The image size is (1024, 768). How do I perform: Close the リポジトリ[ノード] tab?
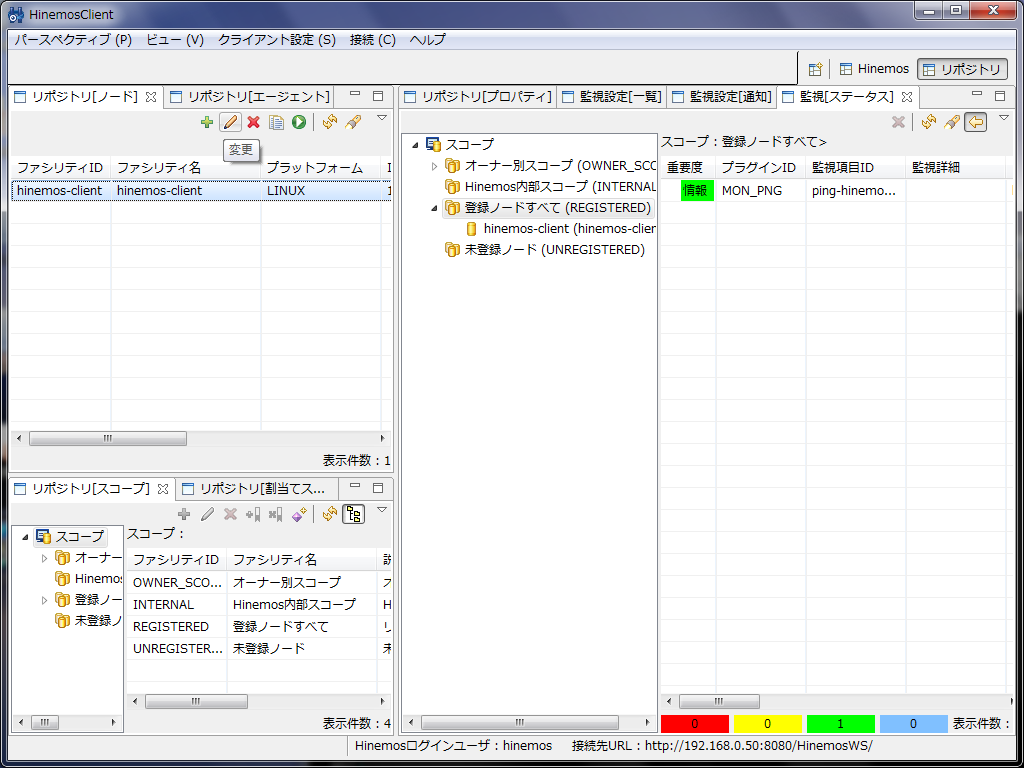click(x=151, y=97)
